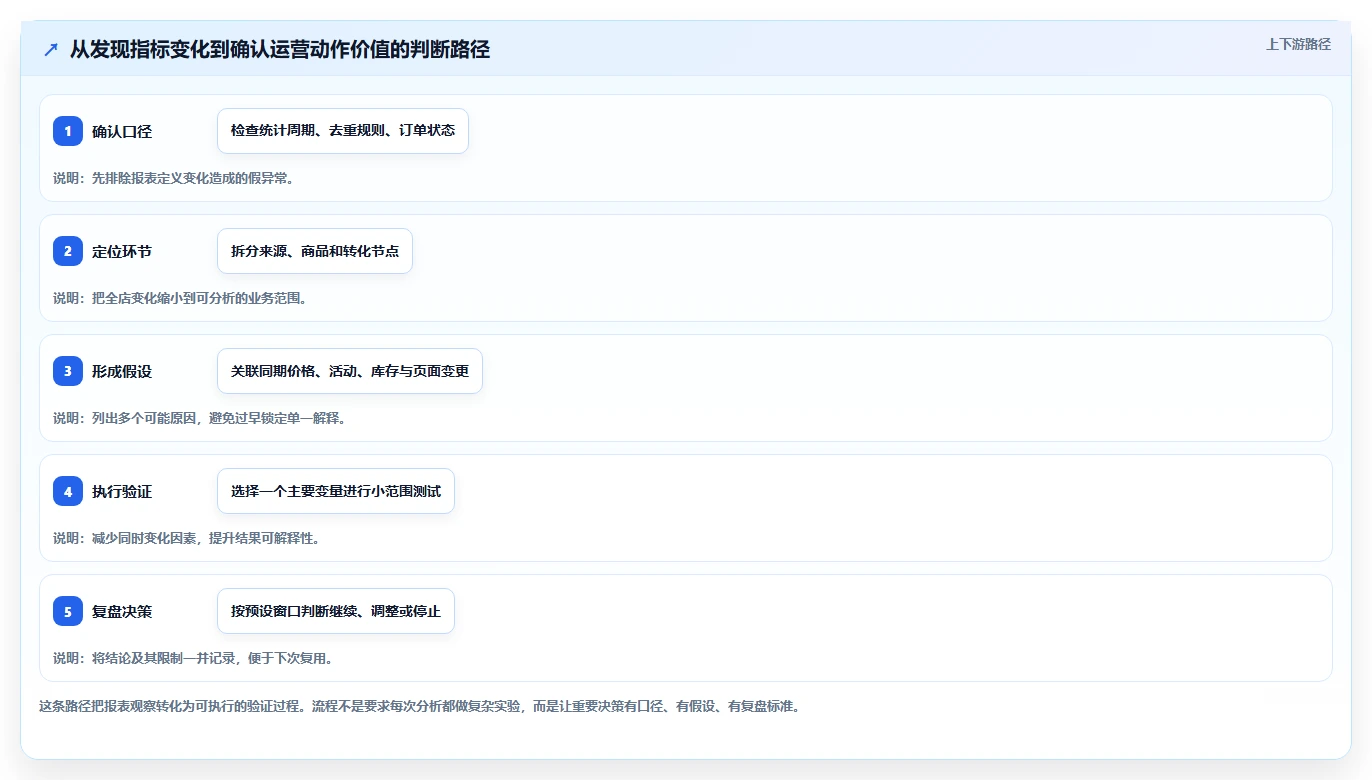Click the 执行验证 step label
Viewport: 1372px width, 780px height.
point(122,491)
